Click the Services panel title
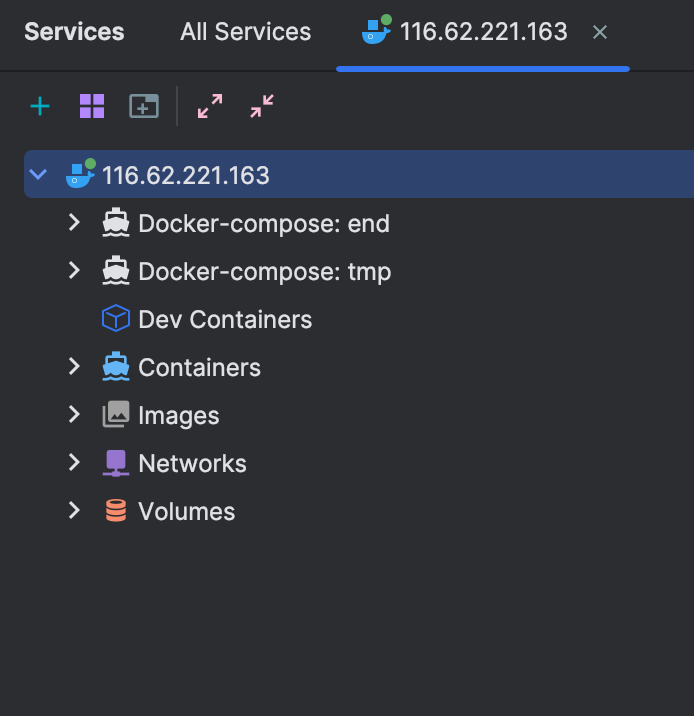 [74, 32]
